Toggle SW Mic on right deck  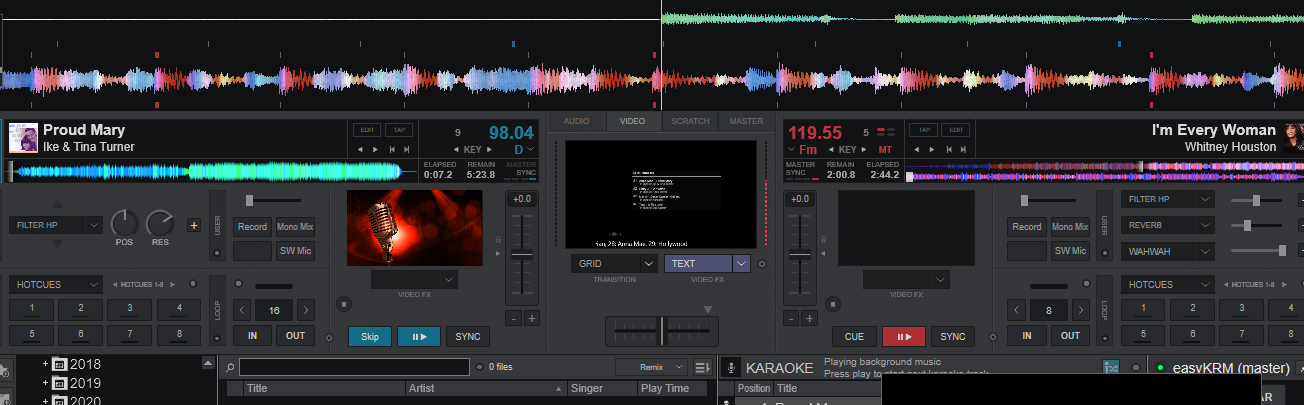pyautogui.click(x=1069, y=251)
